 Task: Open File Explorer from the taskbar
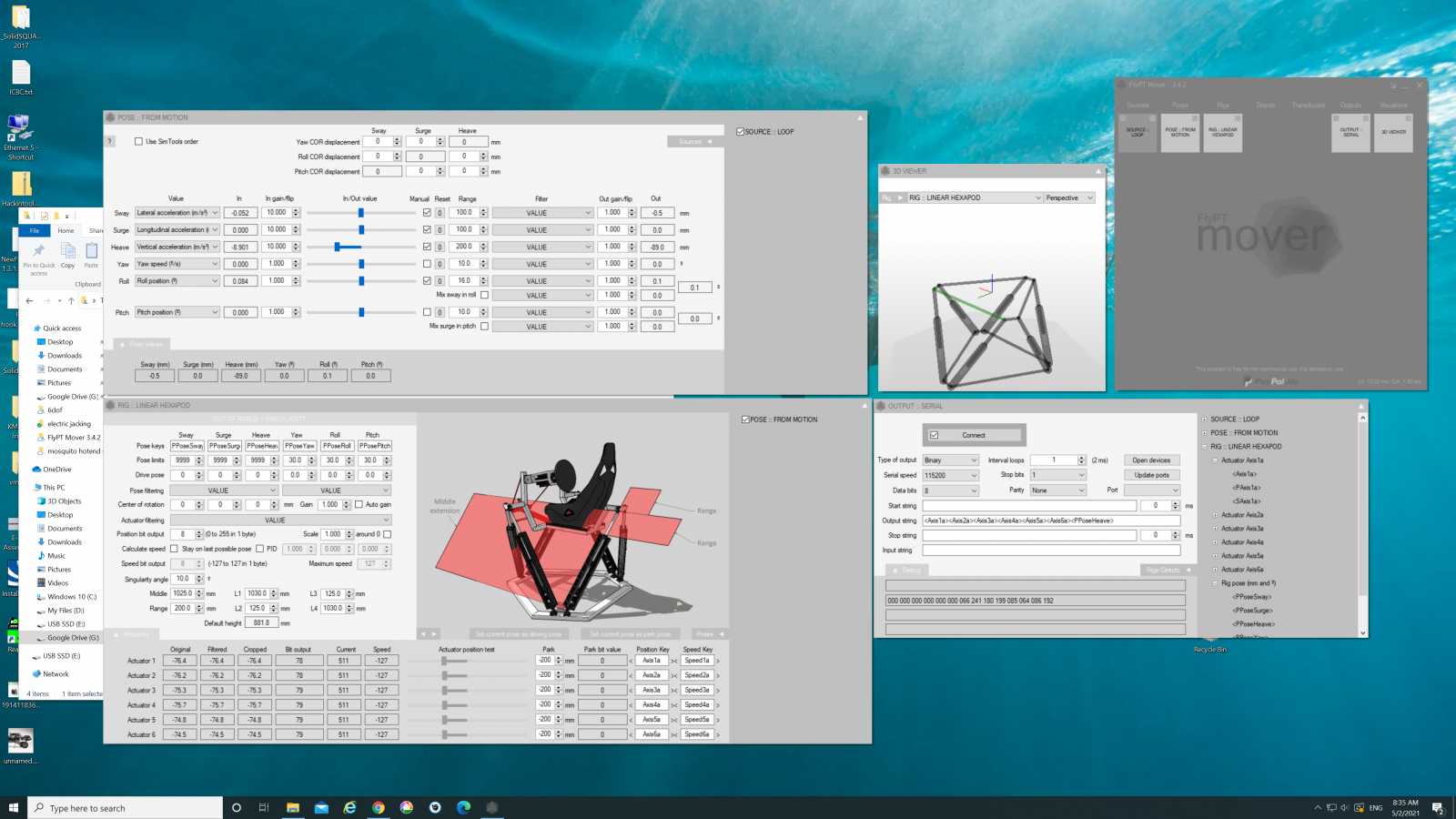point(293,807)
